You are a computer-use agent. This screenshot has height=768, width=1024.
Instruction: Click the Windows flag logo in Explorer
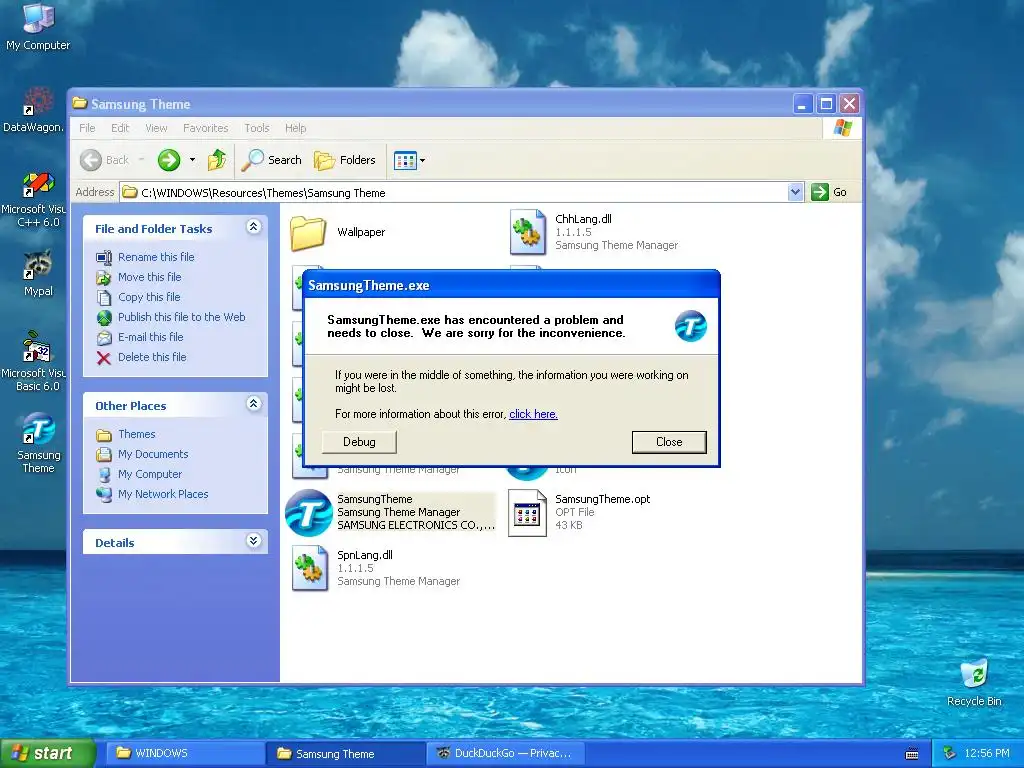[842, 128]
